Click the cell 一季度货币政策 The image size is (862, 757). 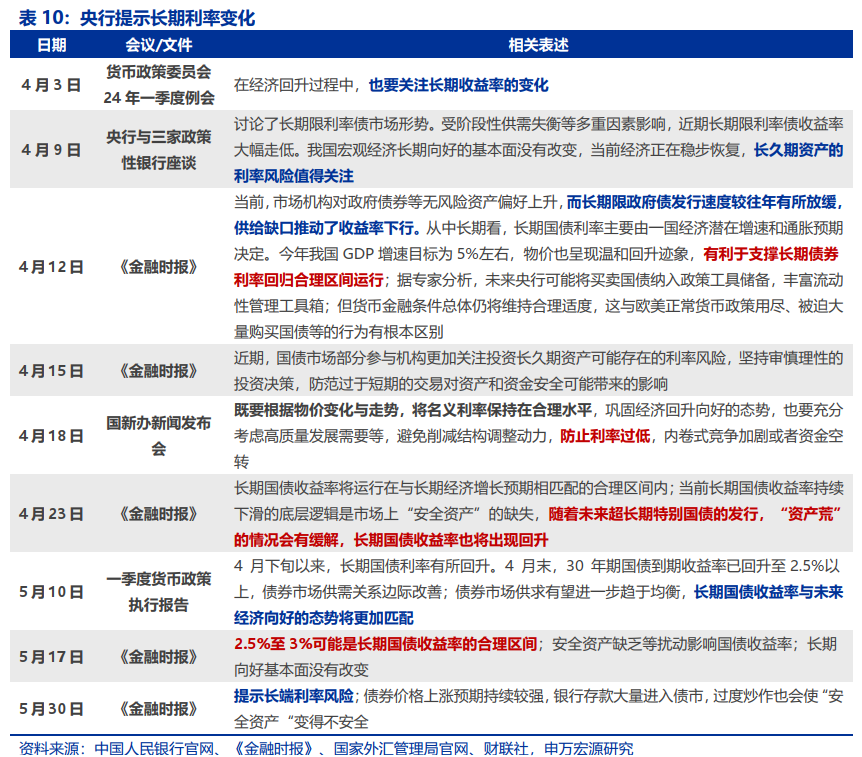(158, 579)
